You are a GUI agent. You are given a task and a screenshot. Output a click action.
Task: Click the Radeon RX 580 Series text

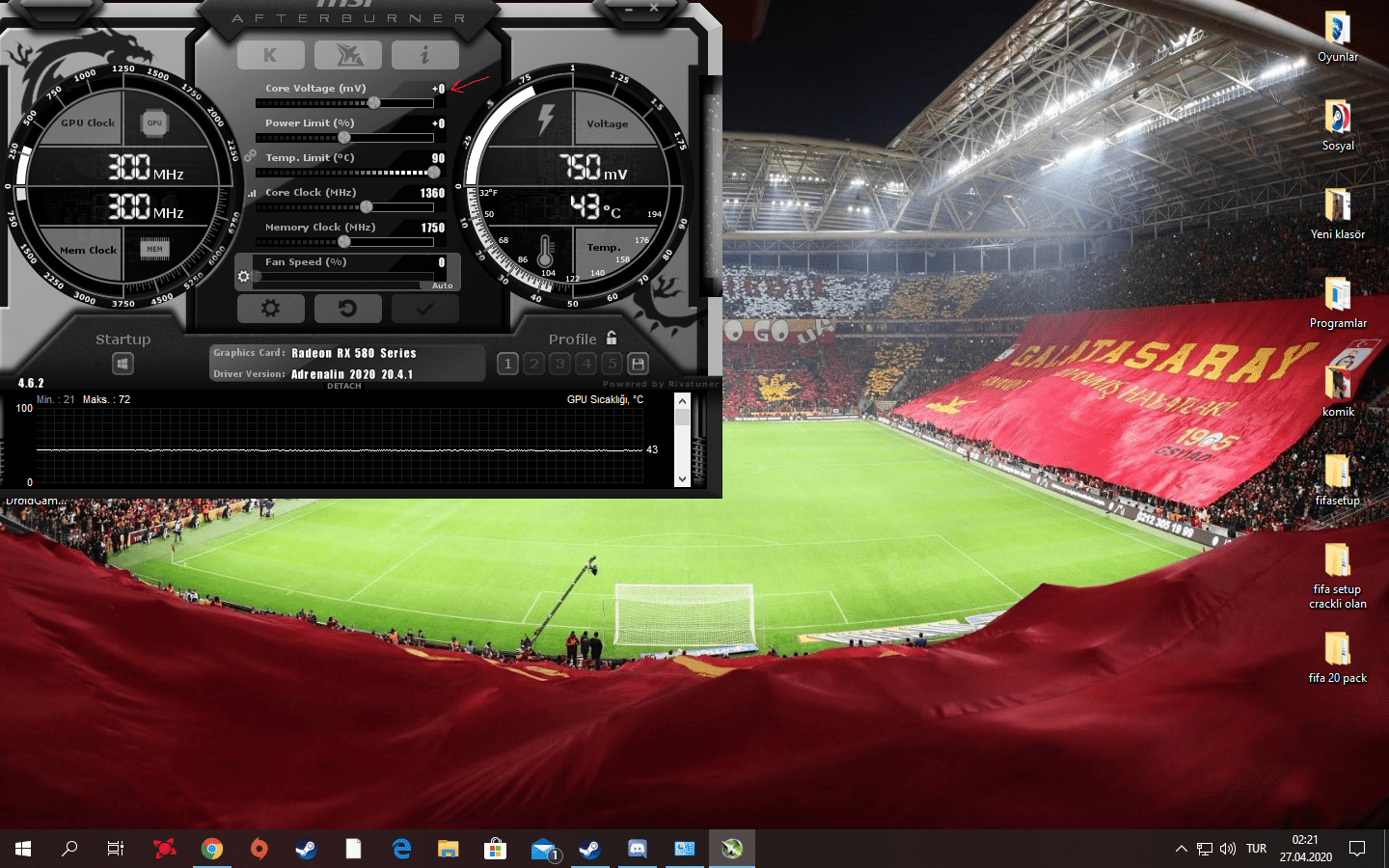point(354,353)
